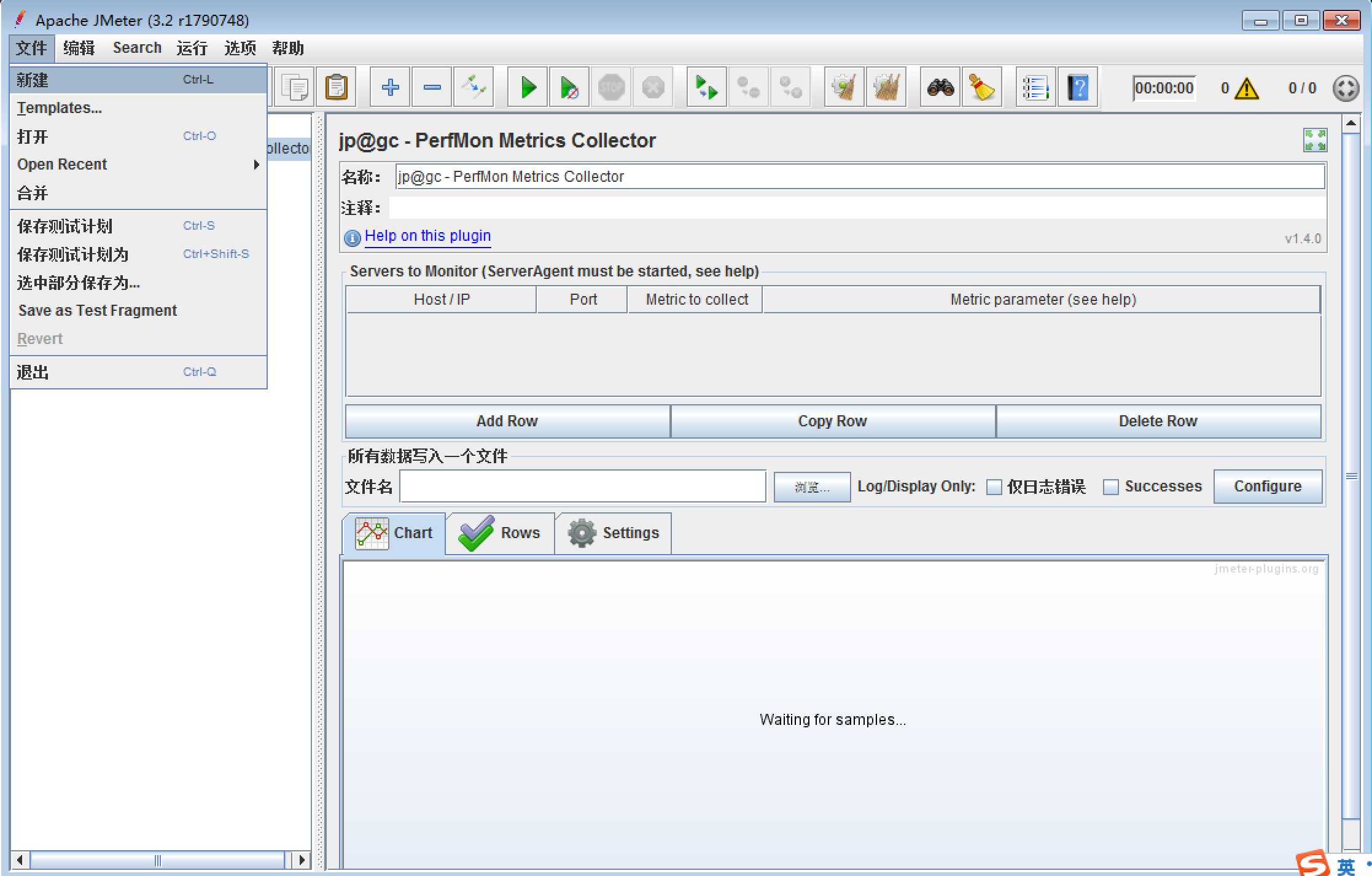
Task: Select 选中部分保存为... menu entry
Action: [138, 283]
